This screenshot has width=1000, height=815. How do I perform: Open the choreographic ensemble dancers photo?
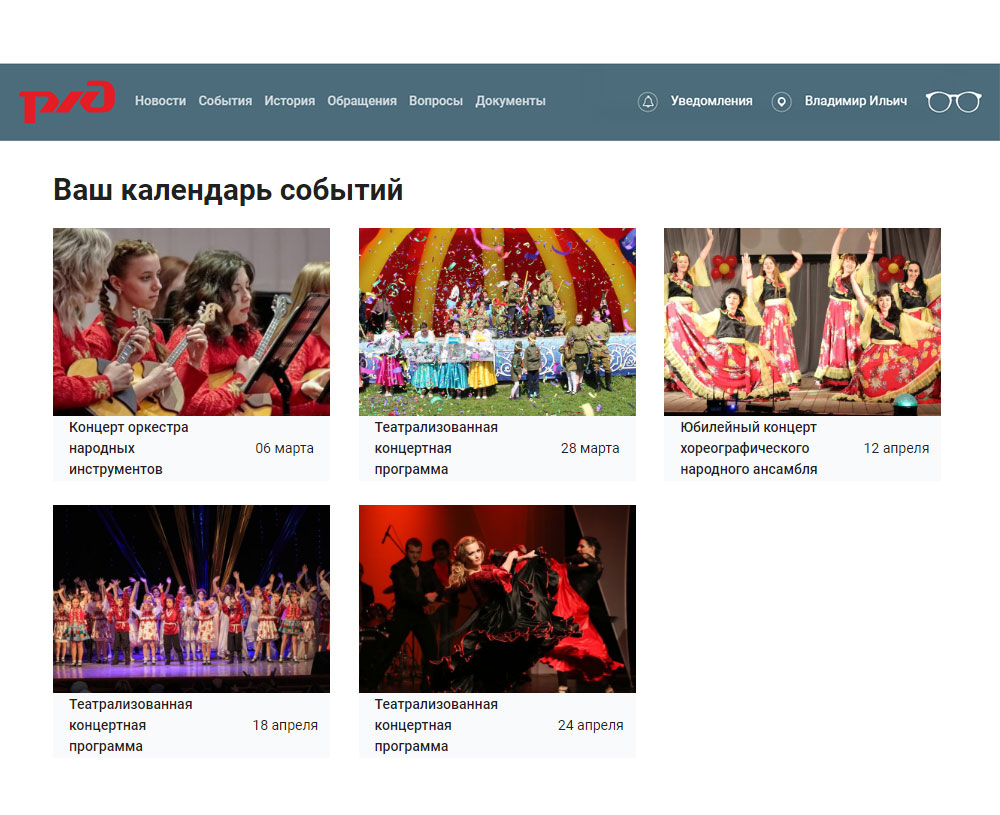802,321
